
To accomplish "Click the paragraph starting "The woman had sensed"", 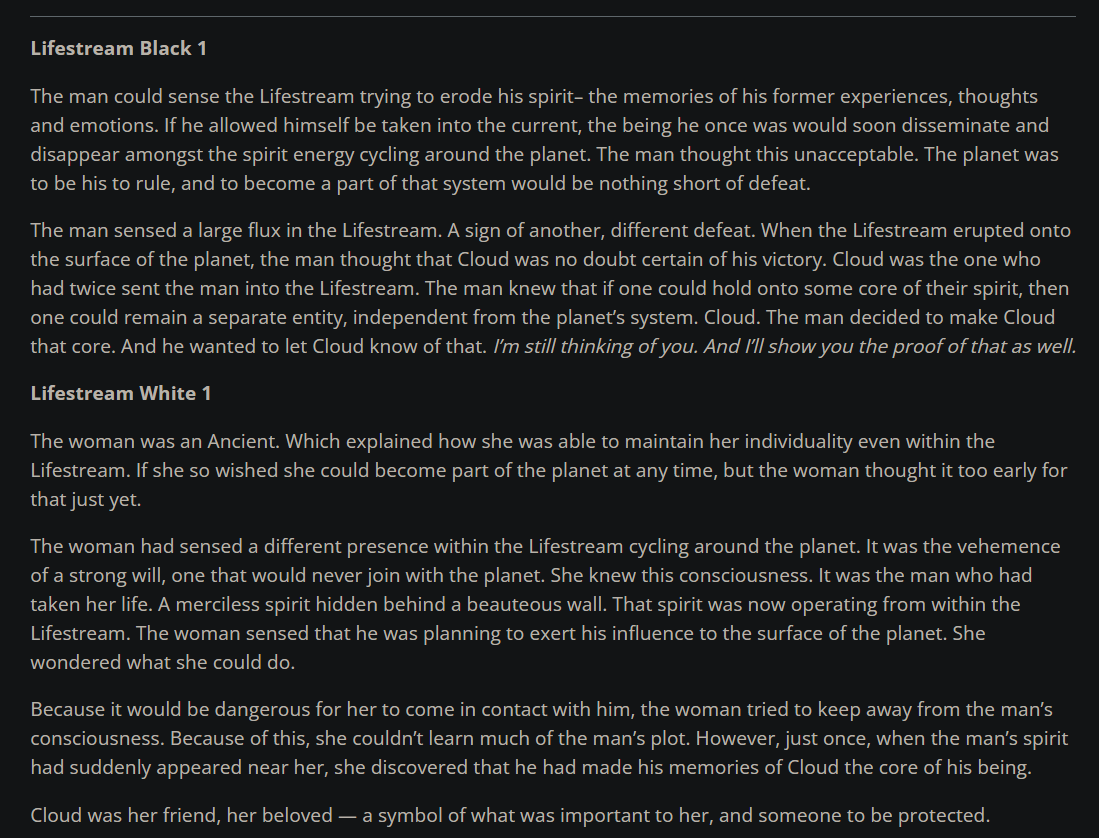I will coord(545,604).
